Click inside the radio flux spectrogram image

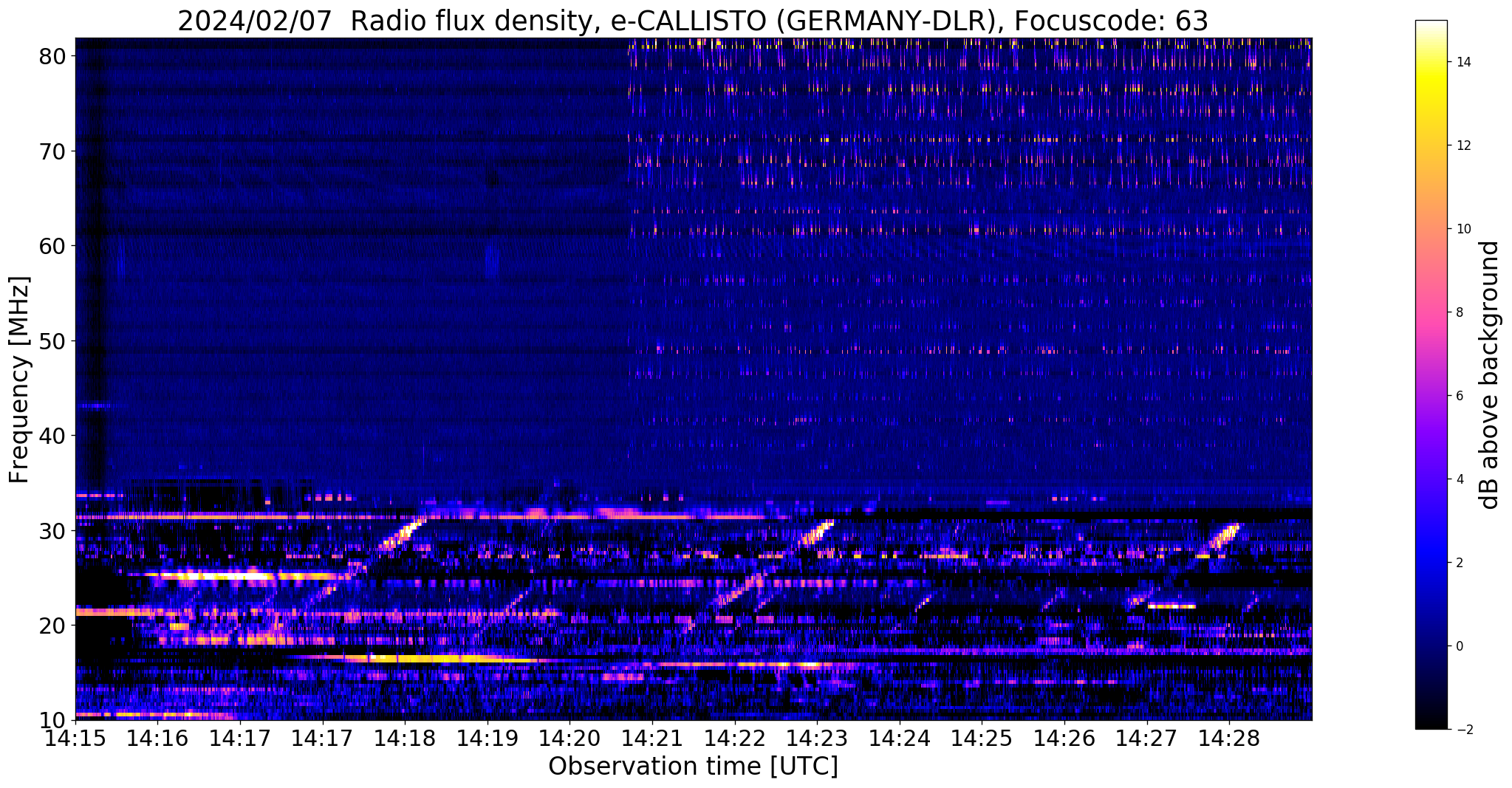point(694,379)
